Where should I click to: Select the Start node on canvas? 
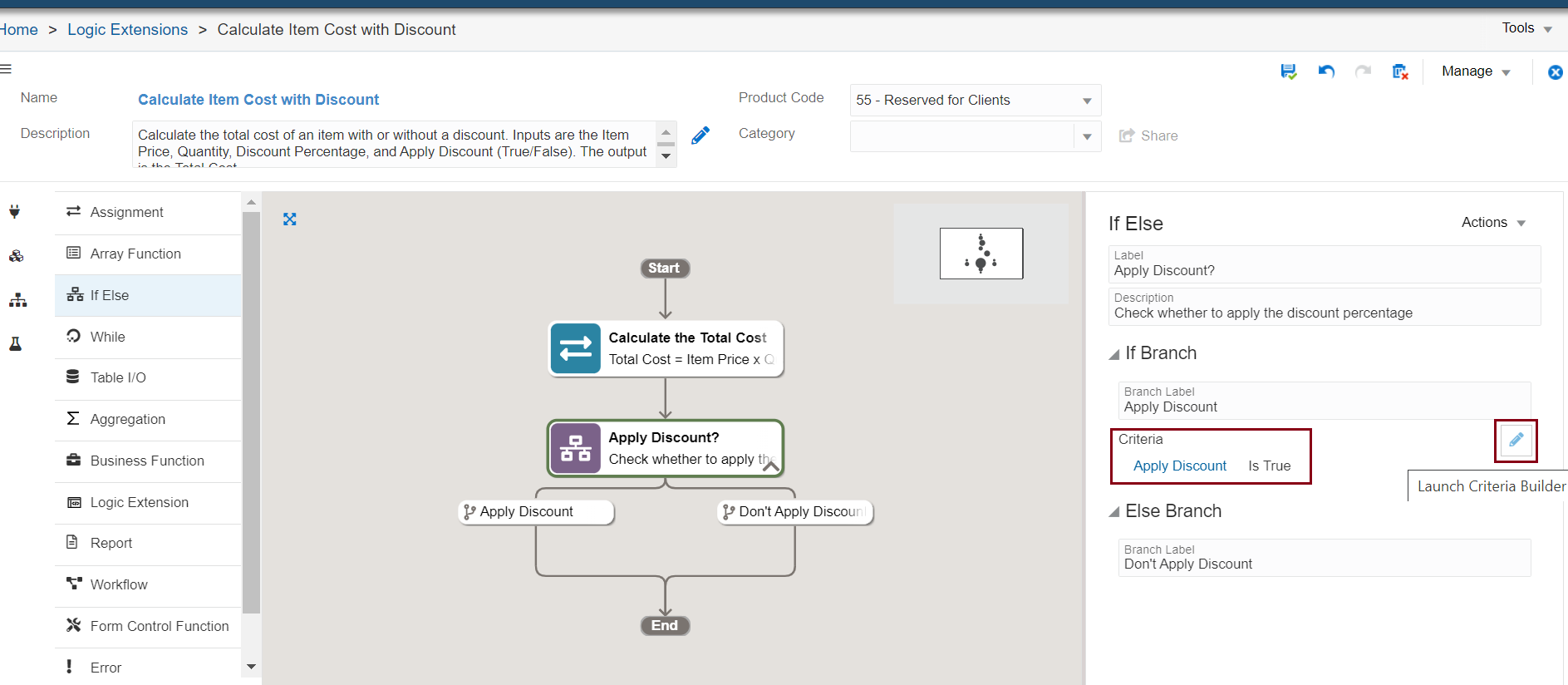pyautogui.click(x=664, y=268)
